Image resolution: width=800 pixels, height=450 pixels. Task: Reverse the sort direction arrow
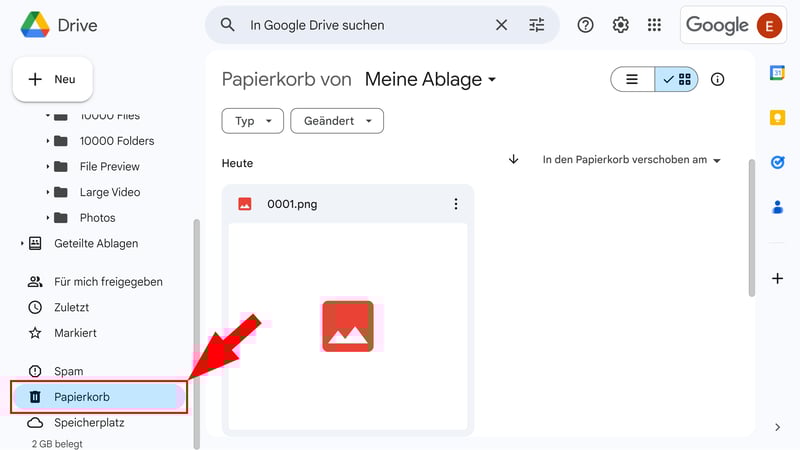tap(514, 160)
